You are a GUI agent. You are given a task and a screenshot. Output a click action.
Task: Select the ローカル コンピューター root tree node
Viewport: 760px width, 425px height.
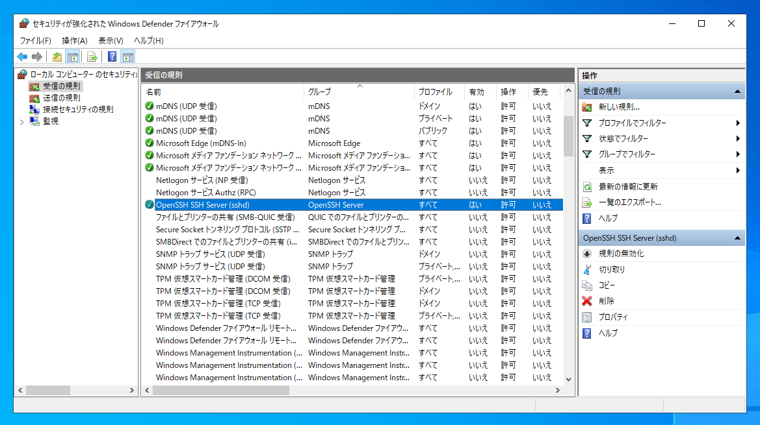tap(83, 74)
